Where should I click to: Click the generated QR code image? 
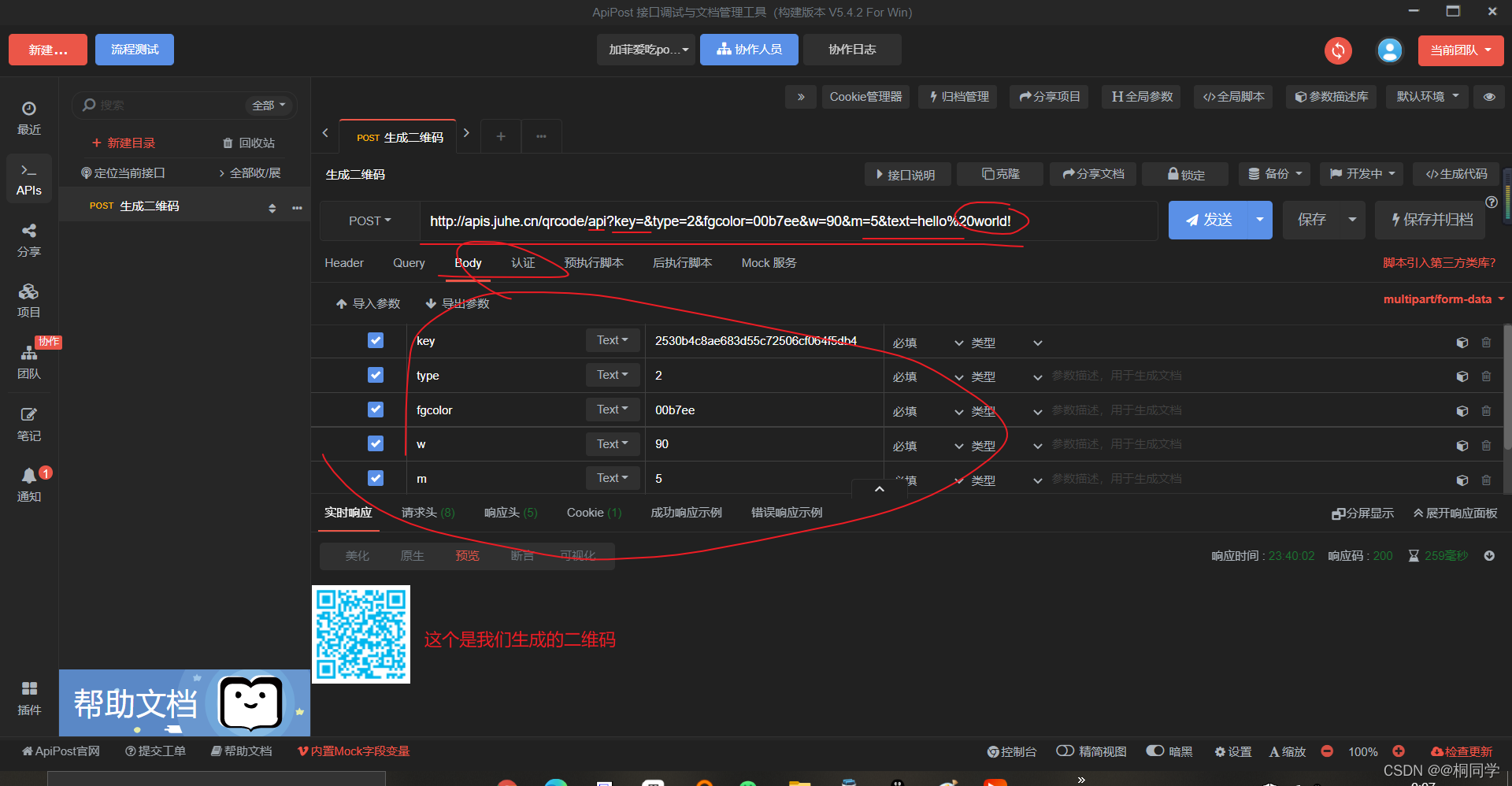point(361,634)
